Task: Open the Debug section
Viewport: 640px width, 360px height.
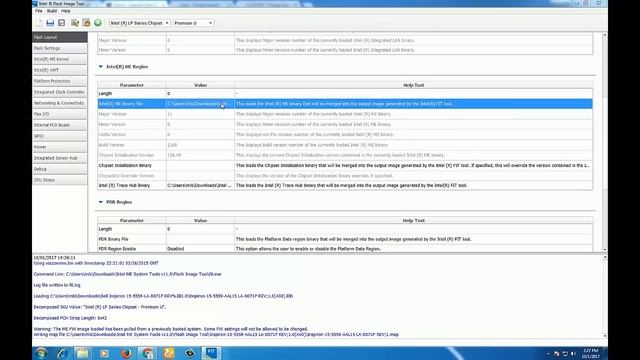Action: pos(60,169)
